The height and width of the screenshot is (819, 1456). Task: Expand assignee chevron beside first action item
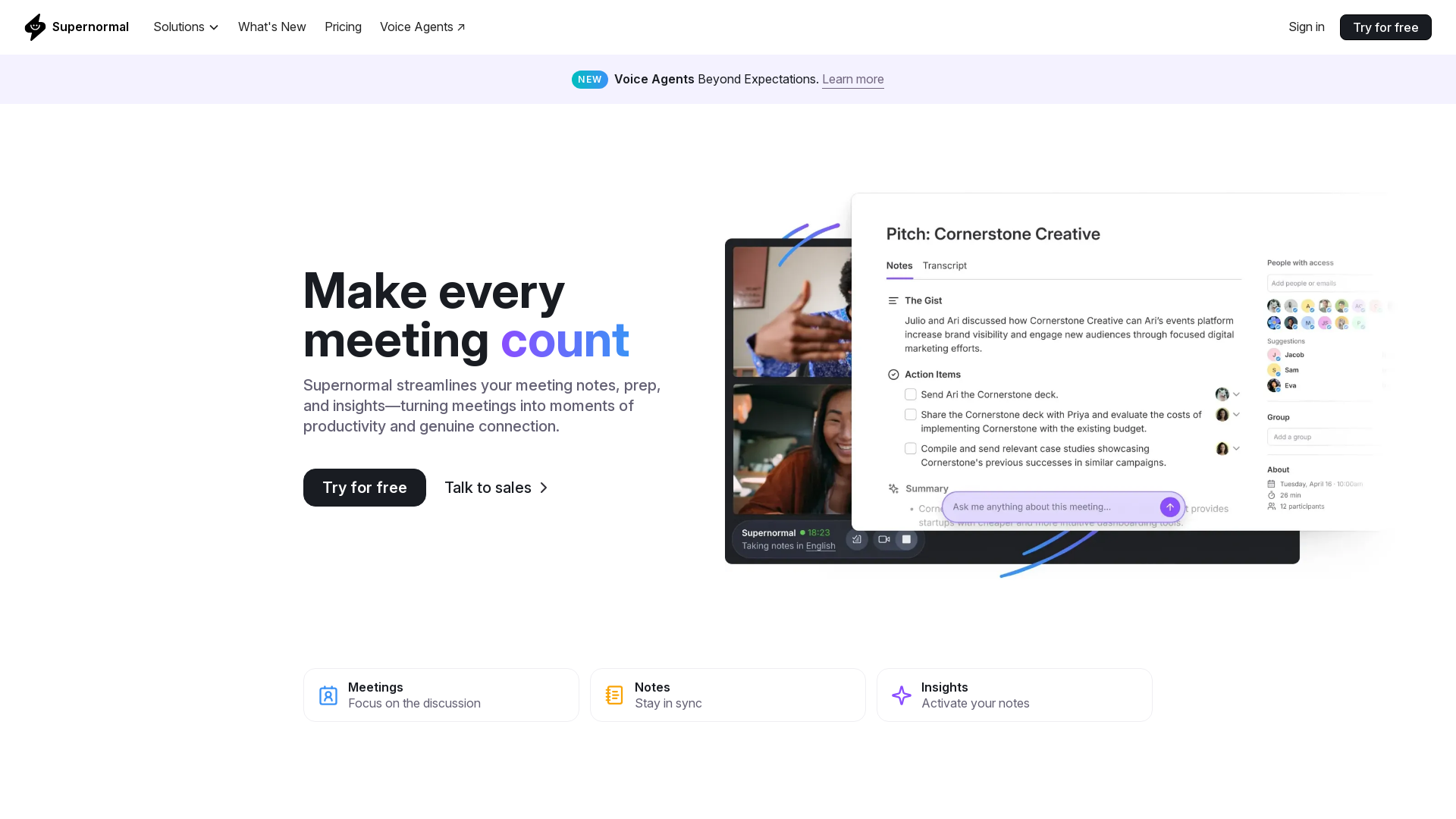1236,394
